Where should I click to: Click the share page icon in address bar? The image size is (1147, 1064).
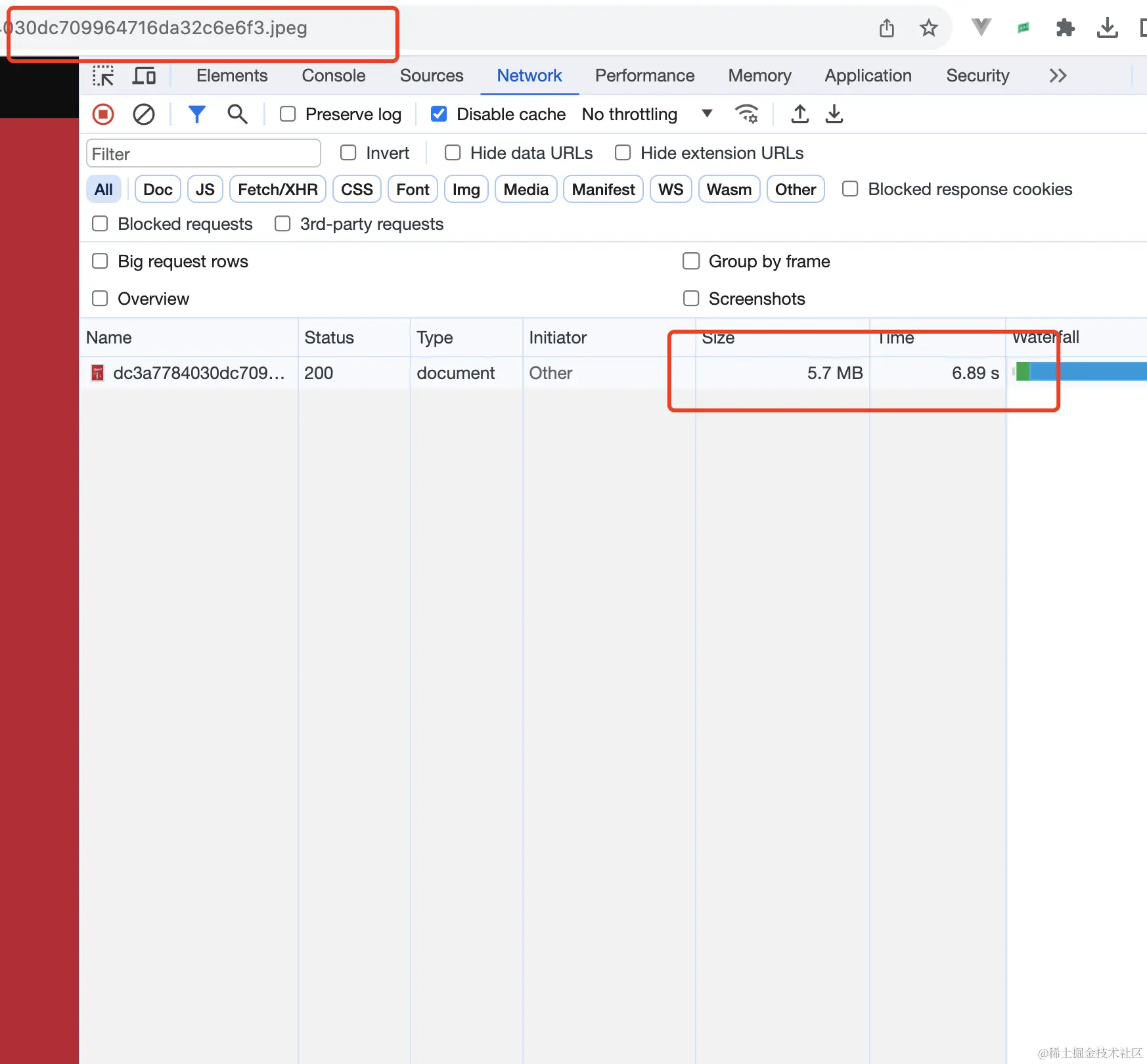887,28
